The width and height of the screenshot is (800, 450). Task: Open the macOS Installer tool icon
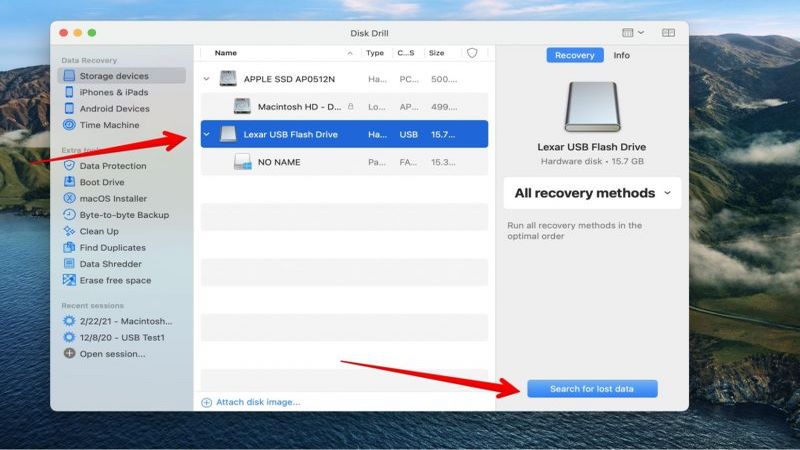click(69, 198)
